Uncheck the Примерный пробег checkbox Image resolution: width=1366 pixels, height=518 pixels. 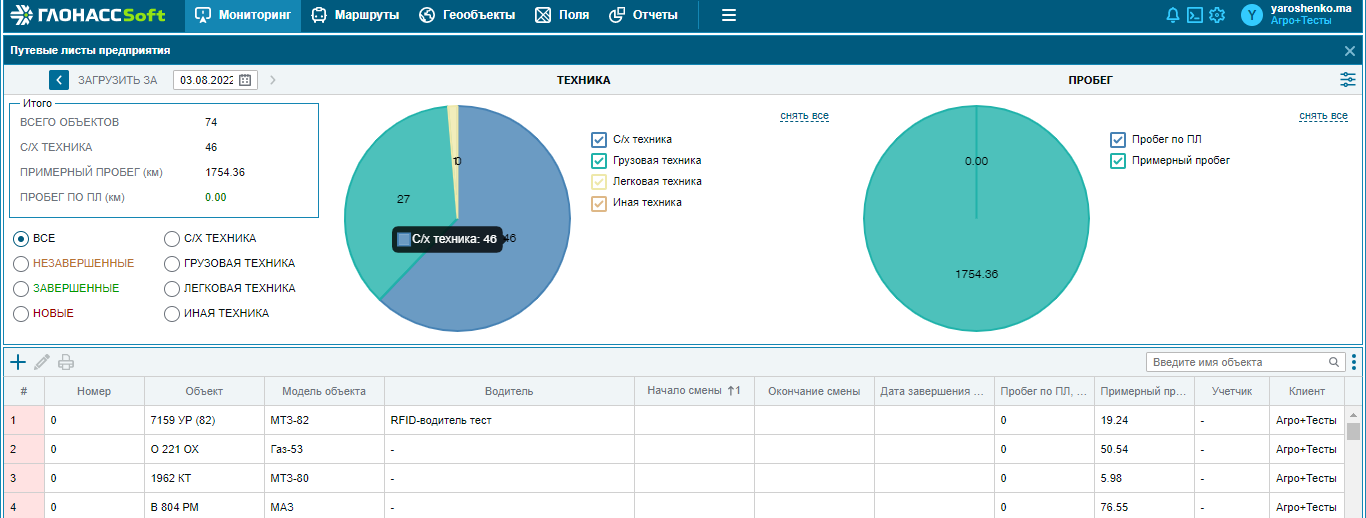[1119, 161]
